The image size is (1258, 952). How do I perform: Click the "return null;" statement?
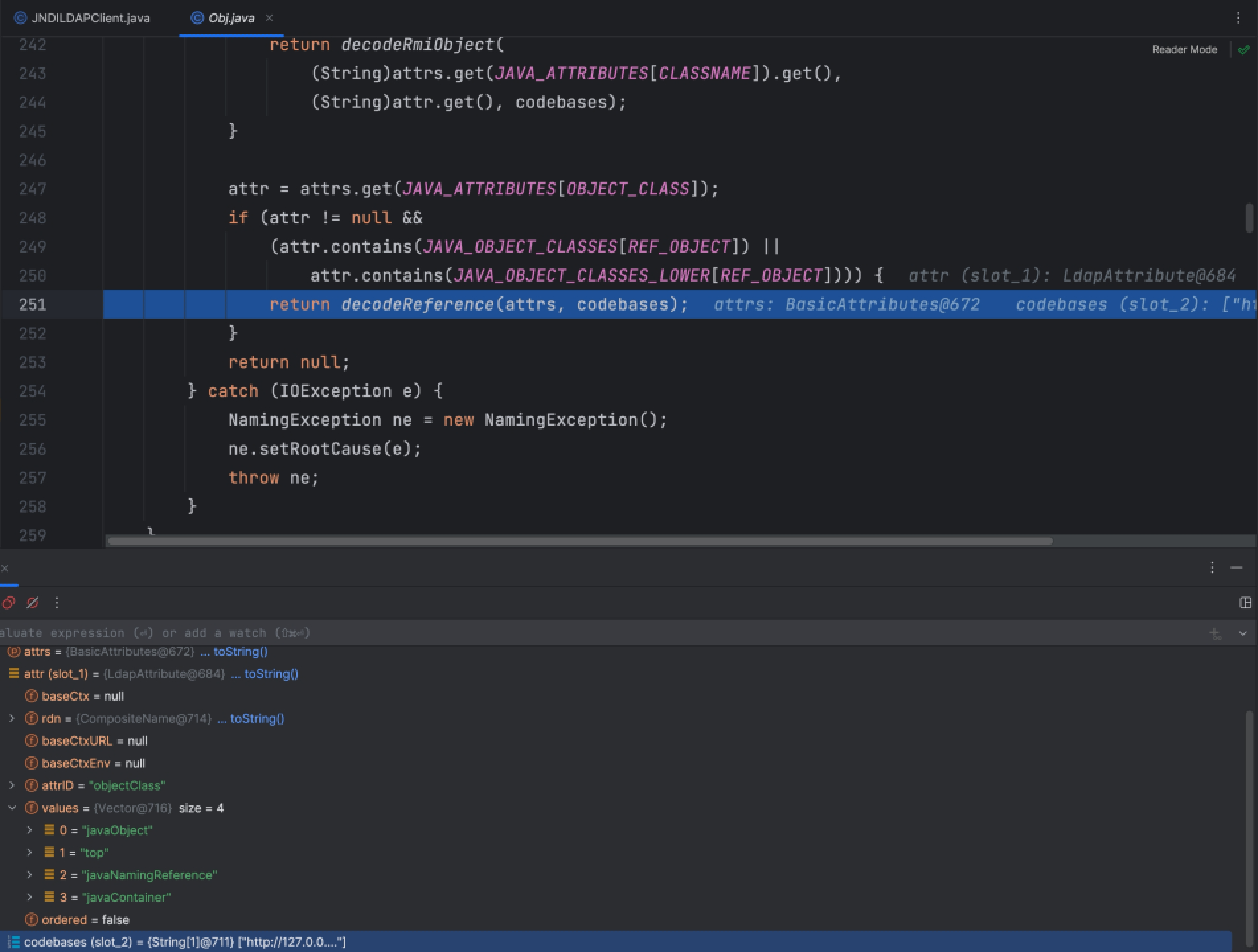tap(289, 363)
